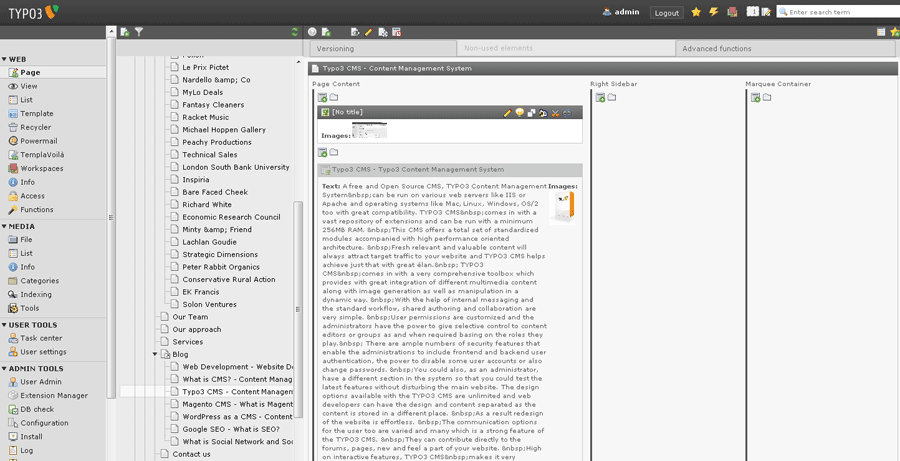Select Our Team page in tree
This screenshot has height=461, width=900.
(190, 317)
